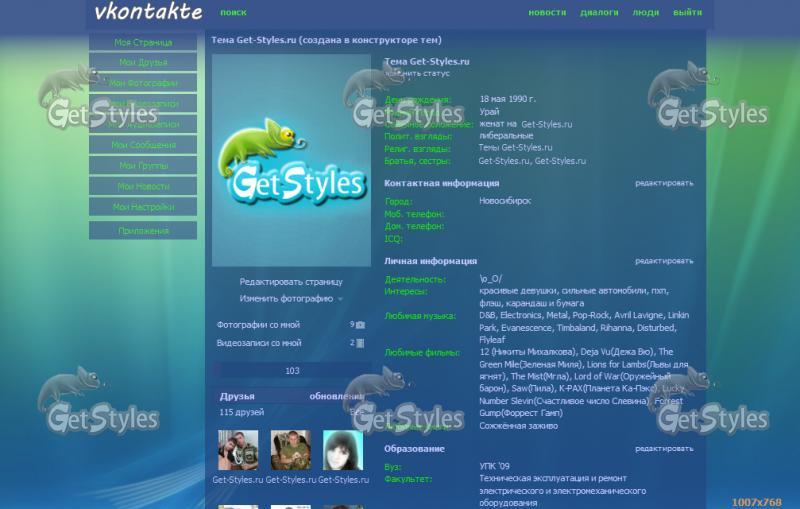
Task: Click the \o_O/ activity value
Action: click(x=490, y=279)
